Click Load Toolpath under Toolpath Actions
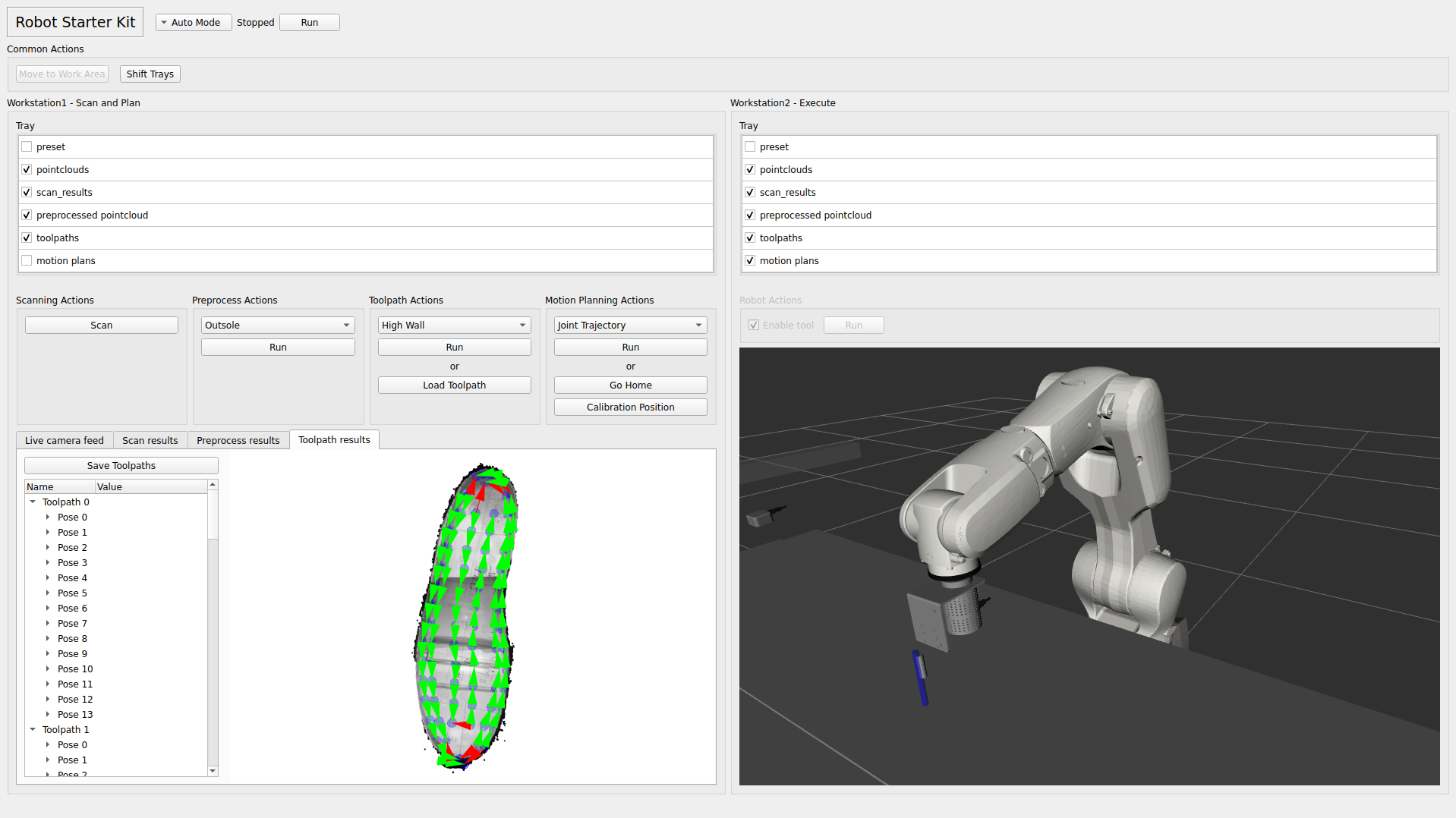 pos(453,385)
